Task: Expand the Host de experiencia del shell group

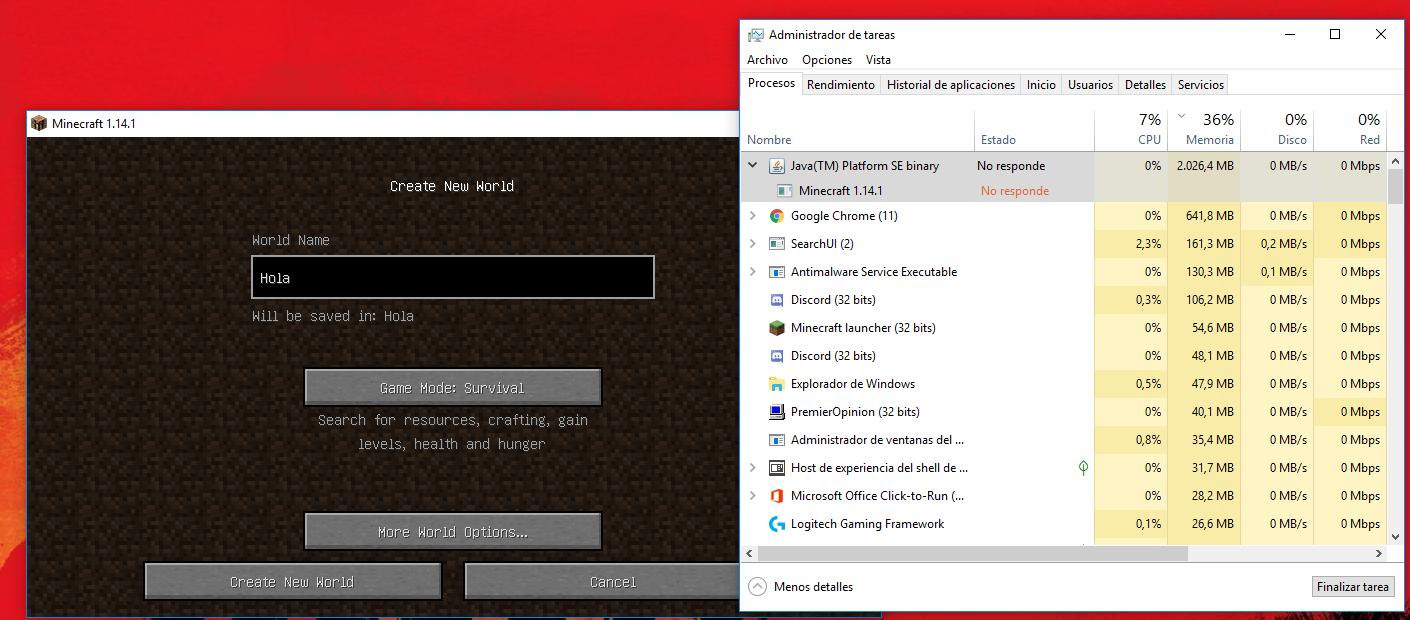Action: pos(753,468)
